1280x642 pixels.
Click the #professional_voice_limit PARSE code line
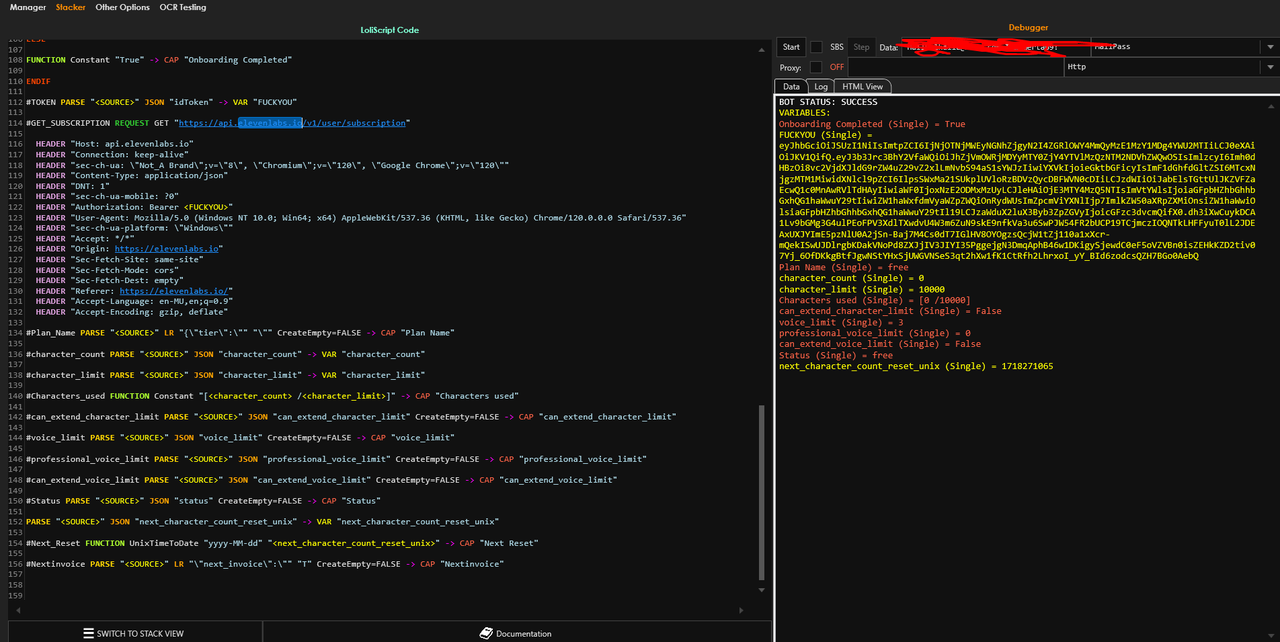click(336, 458)
